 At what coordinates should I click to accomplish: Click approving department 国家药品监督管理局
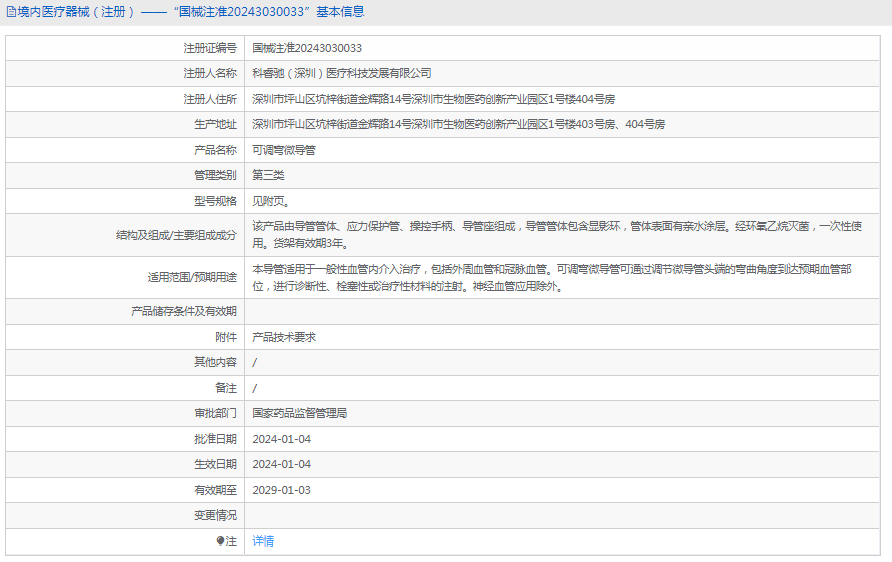tap(300, 414)
